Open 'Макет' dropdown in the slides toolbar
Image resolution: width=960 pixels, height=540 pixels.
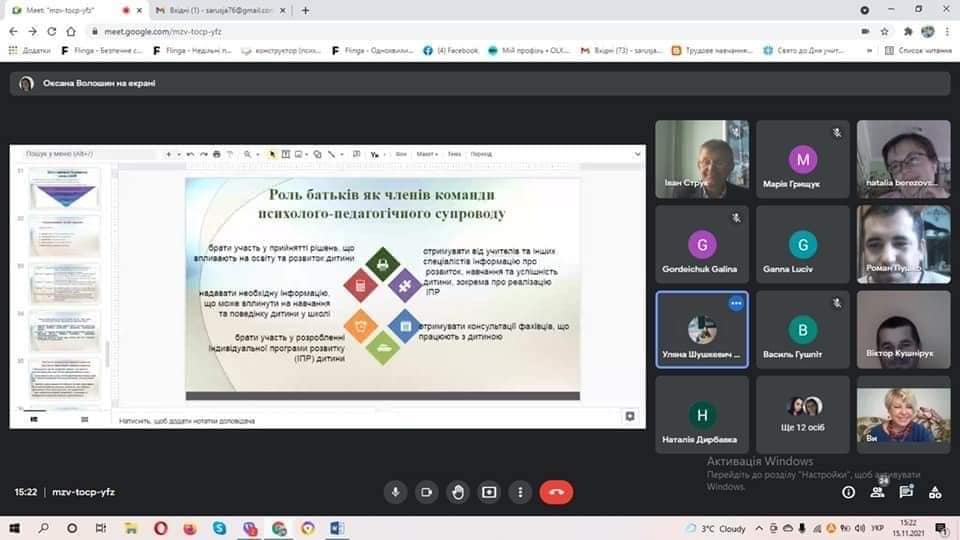[x=426, y=154]
